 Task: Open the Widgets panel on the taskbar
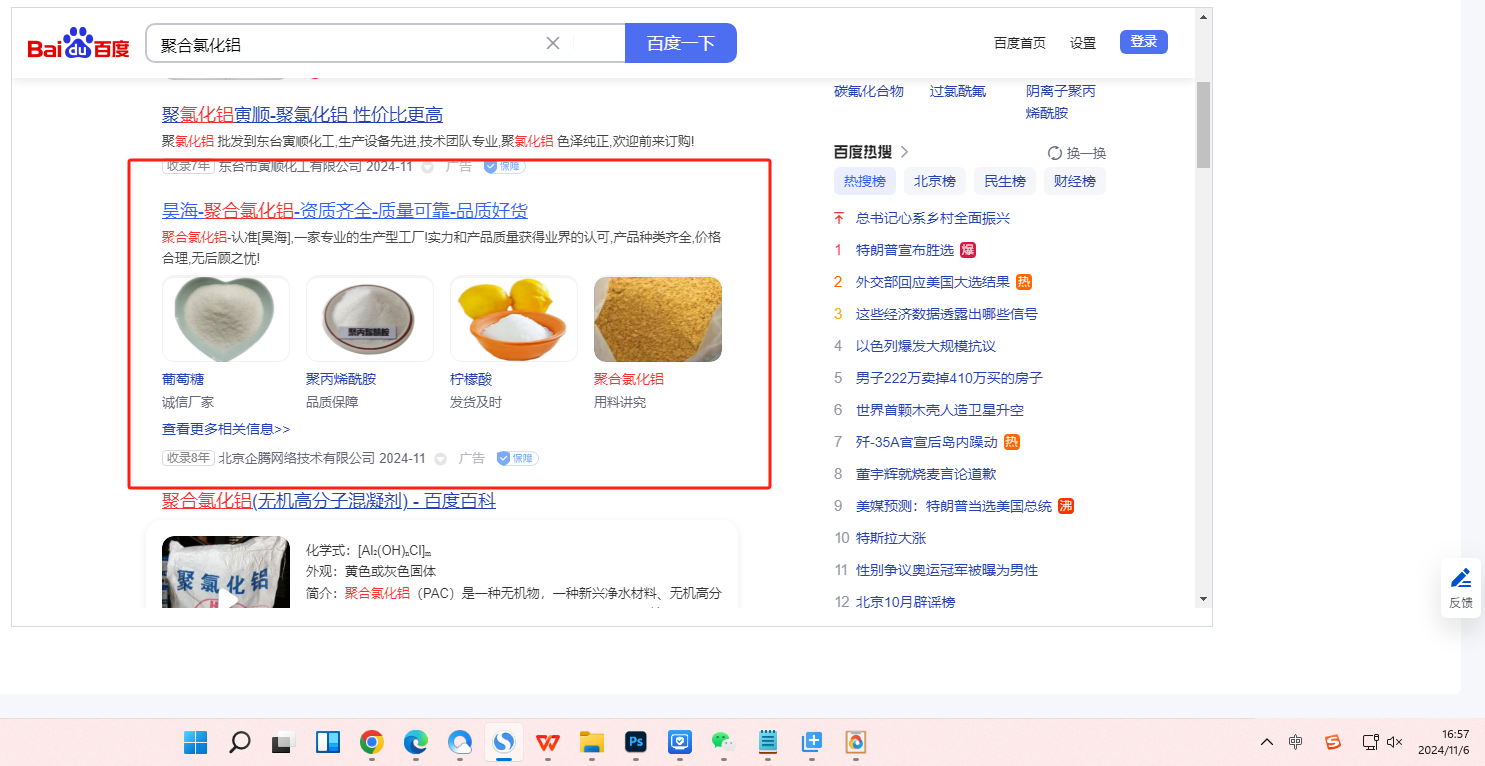[x=328, y=742]
